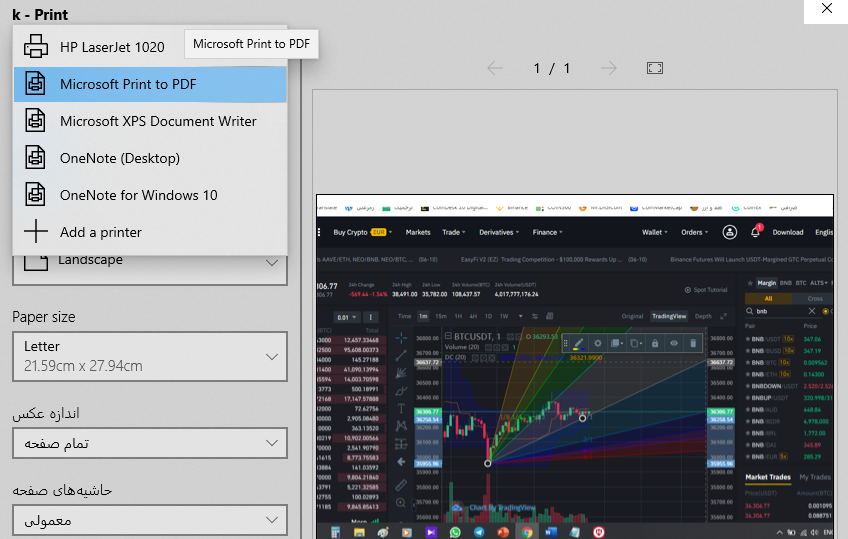Image resolution: width=848 pixels, height=539 pixels.
Task: Open the Paper size Letter dropdown
Action: [150, 357]
